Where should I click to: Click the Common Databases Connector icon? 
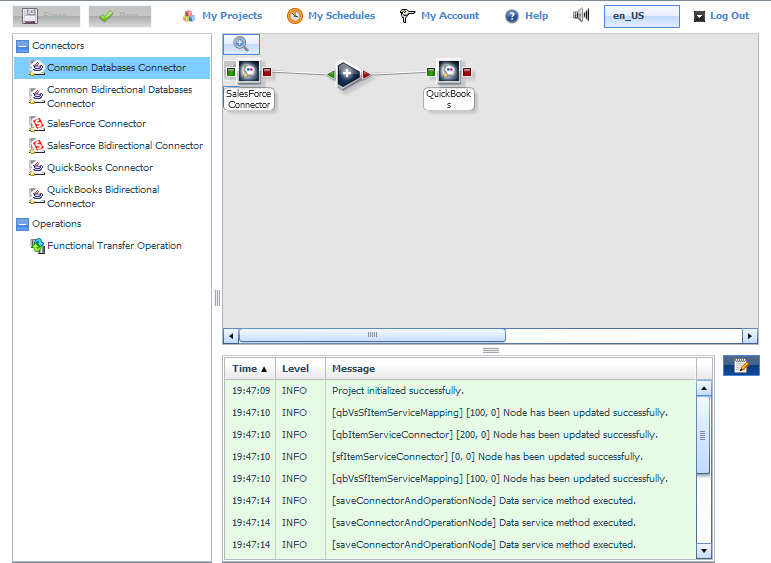click(x=37, y=68)
